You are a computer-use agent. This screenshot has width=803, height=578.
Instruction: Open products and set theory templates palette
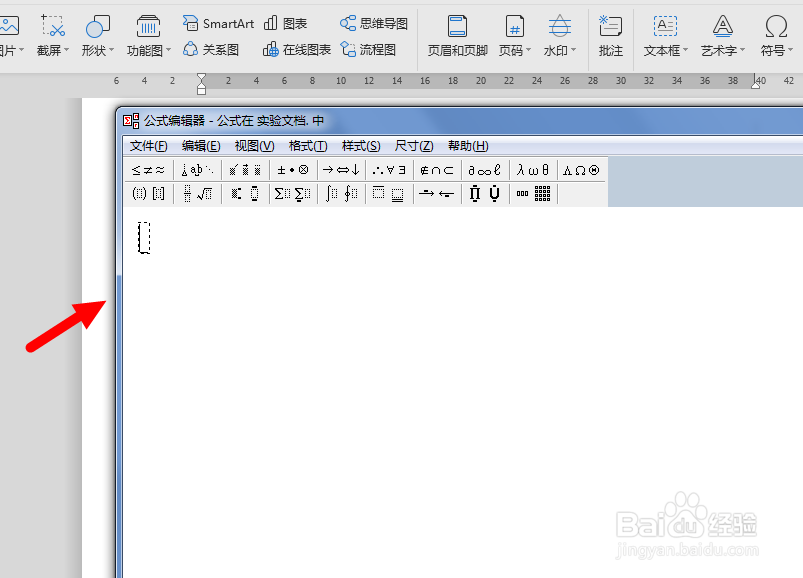tap(485, 194)
